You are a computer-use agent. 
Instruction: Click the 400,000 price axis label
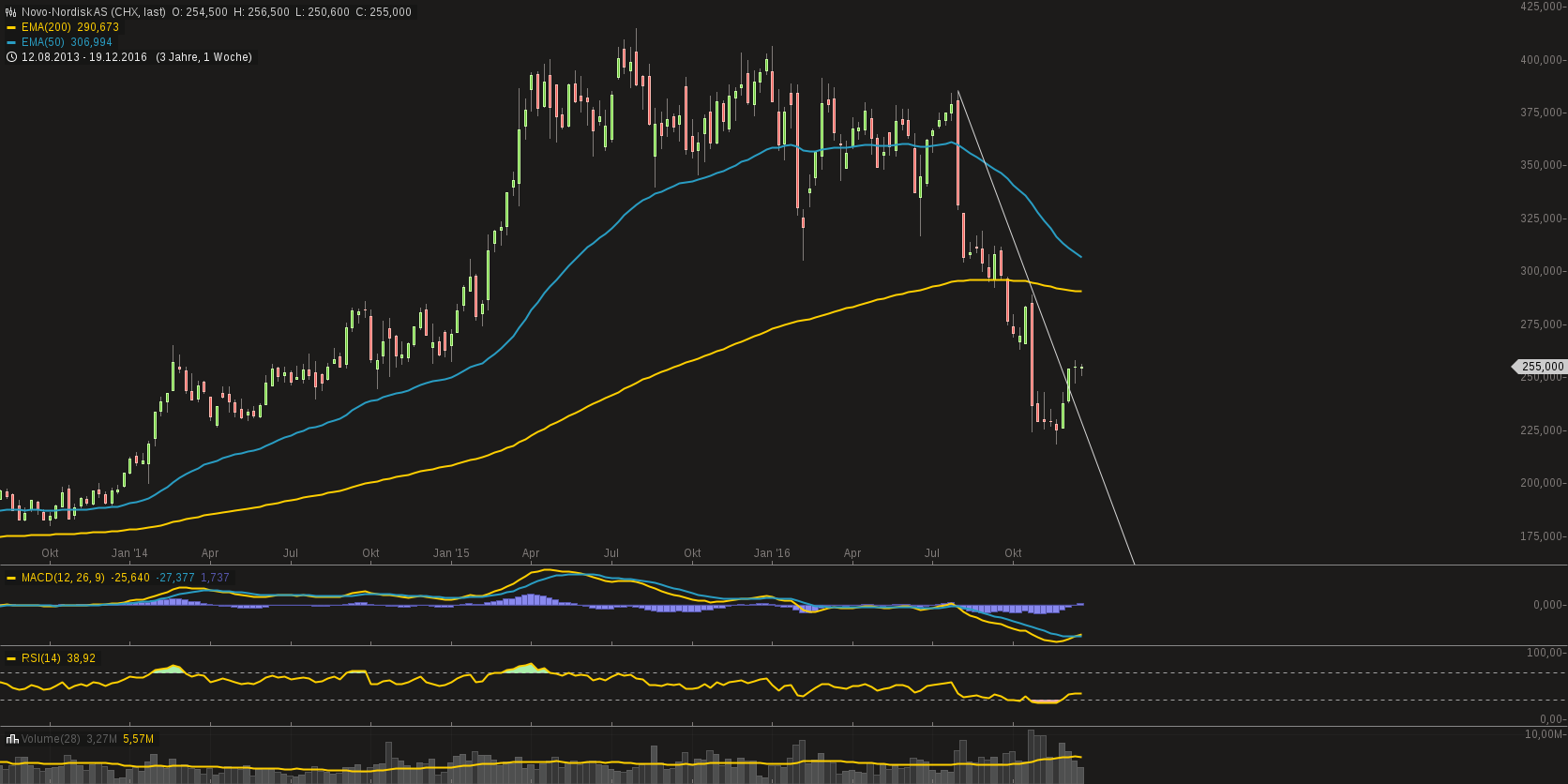click(1542, 60)
